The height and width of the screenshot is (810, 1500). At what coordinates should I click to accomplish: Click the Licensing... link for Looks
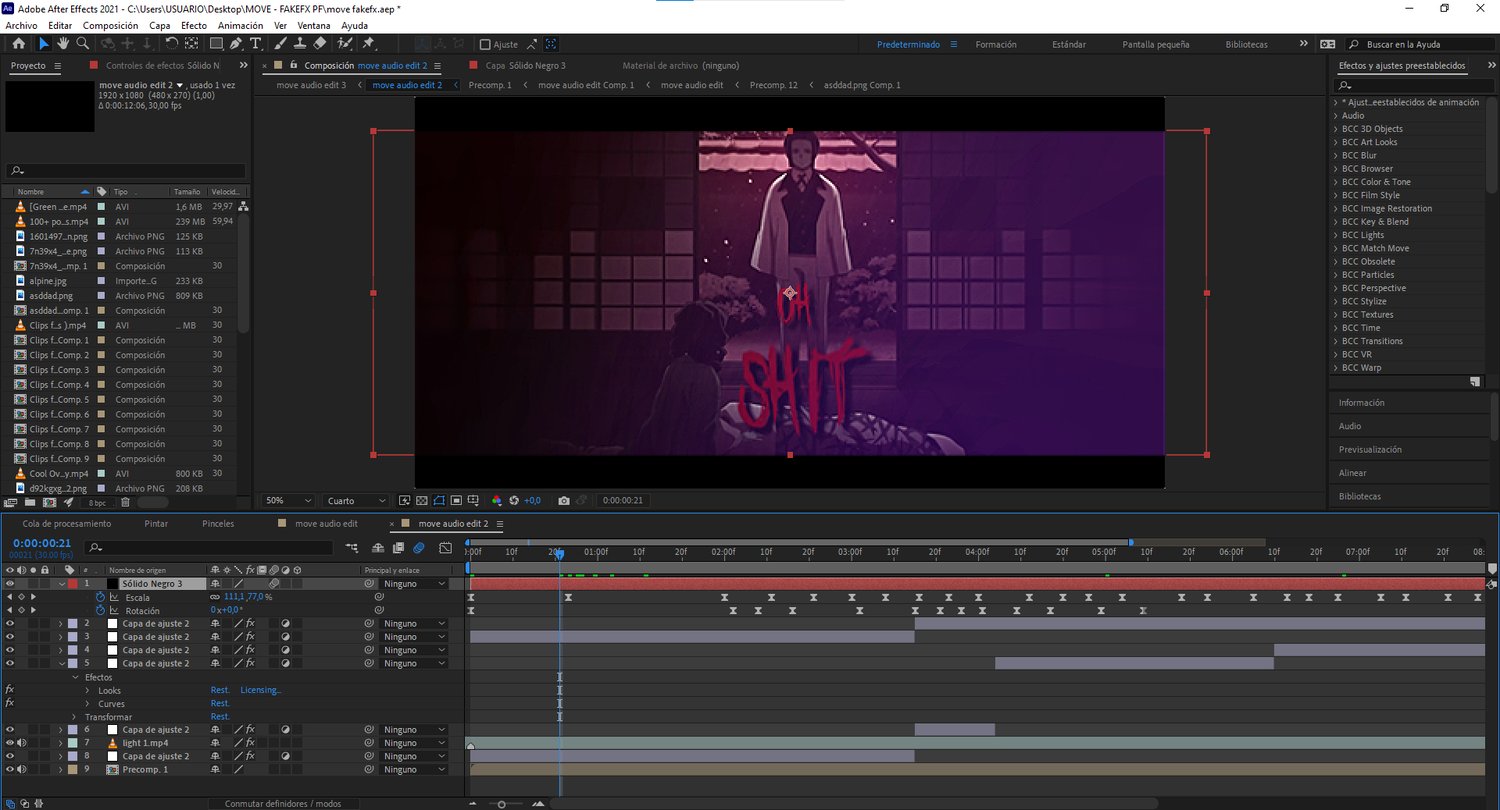point(260,690)
